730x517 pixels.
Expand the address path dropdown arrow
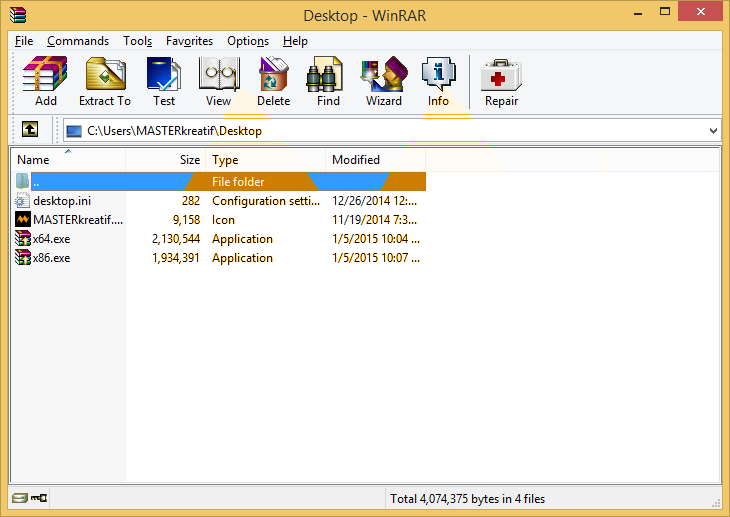click(x=713, y=131)
